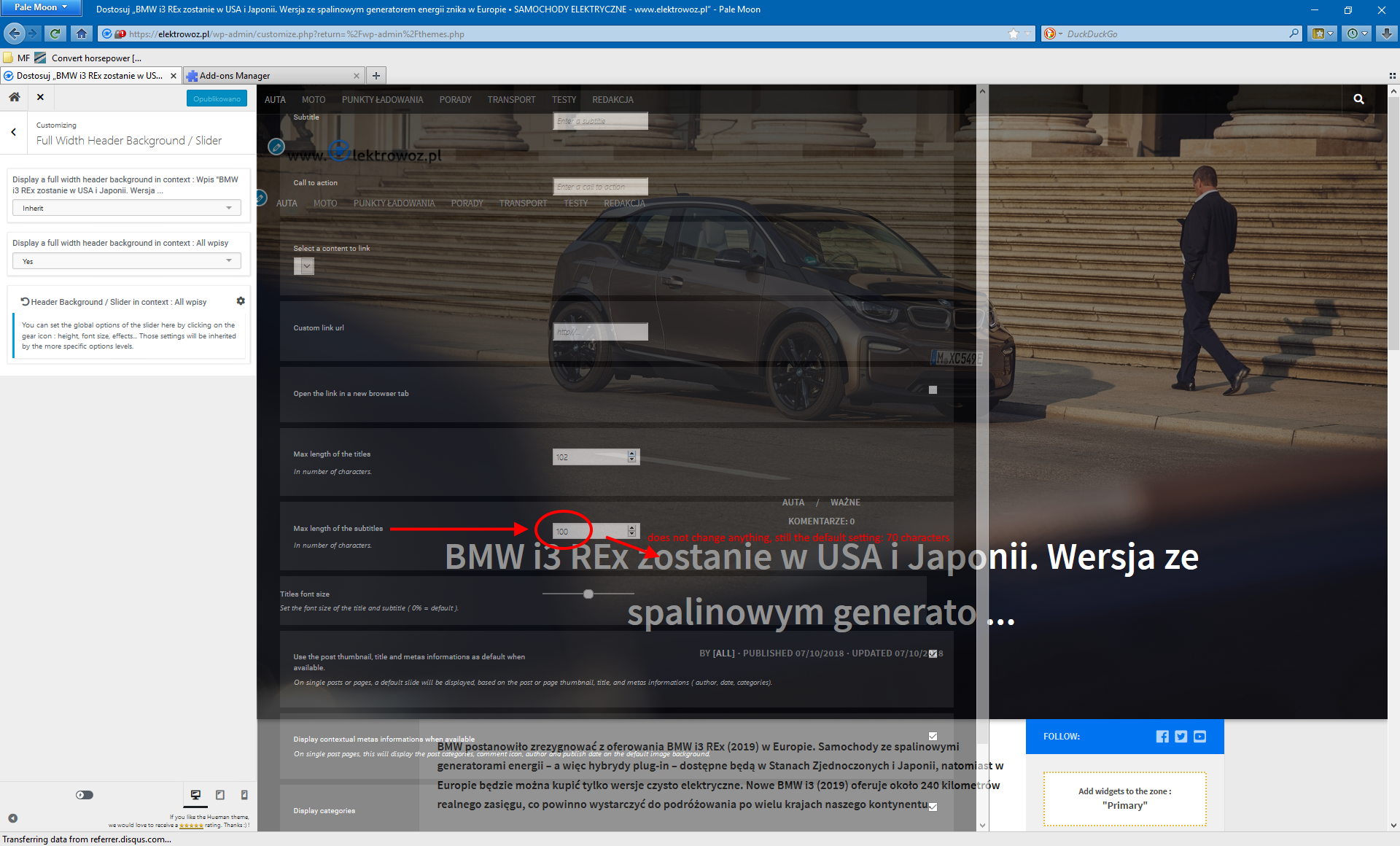
Task: Open search magnifier on site header
Action: (1358, 99)
